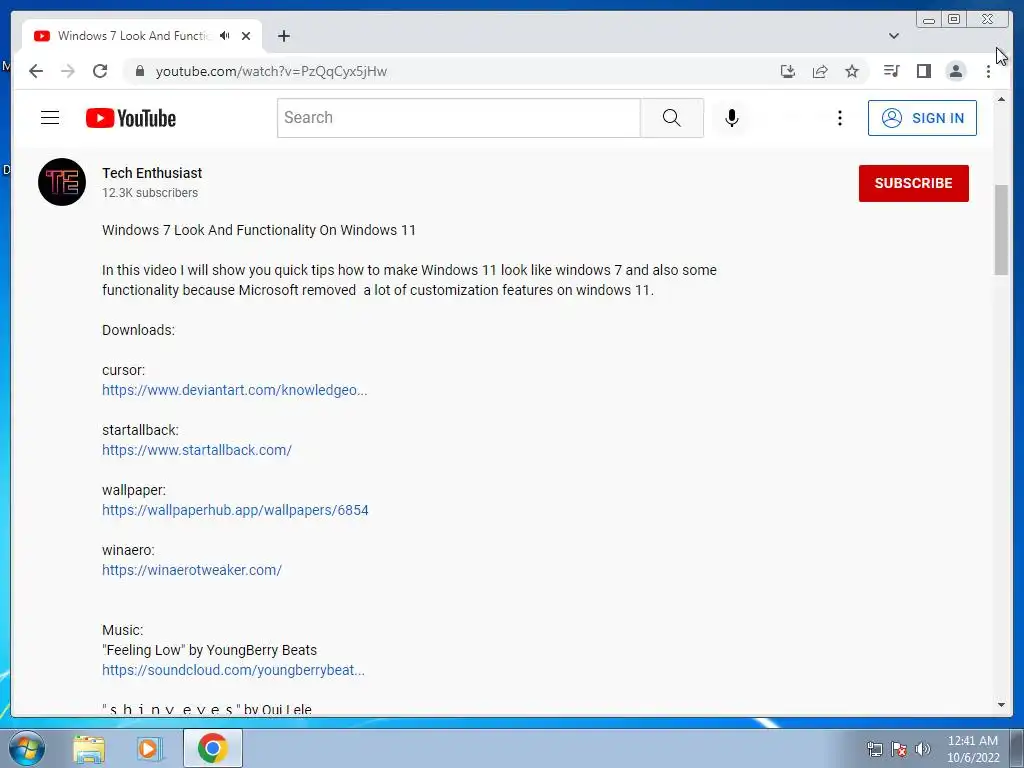
Task: Click '12.3K subscribers' text
Action: (150, 193)
